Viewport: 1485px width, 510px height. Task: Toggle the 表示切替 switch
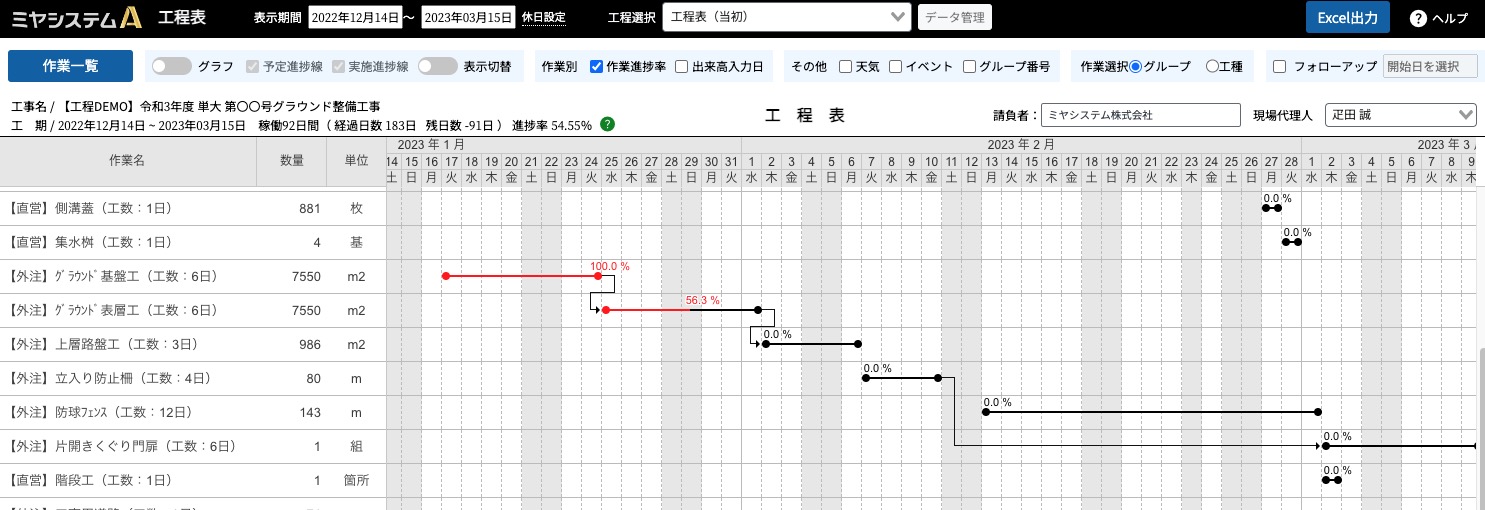[438, 66]
